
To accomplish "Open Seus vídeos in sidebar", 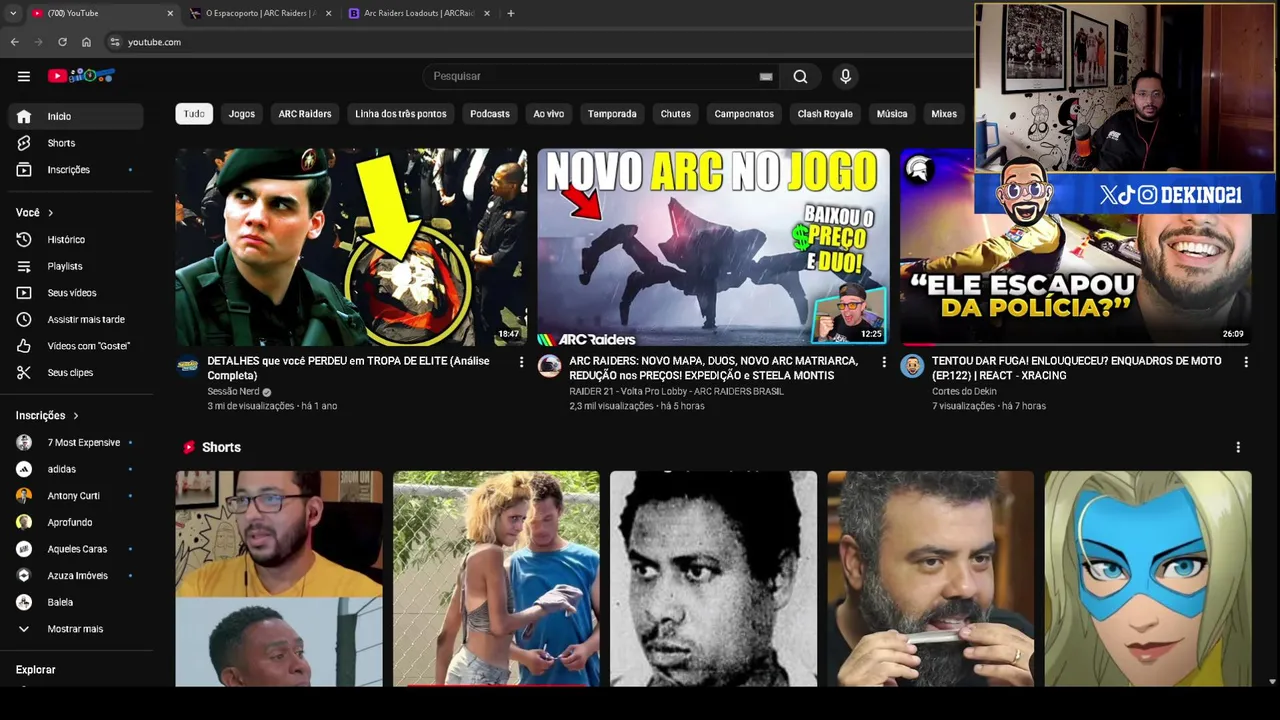I will point(75,293).
